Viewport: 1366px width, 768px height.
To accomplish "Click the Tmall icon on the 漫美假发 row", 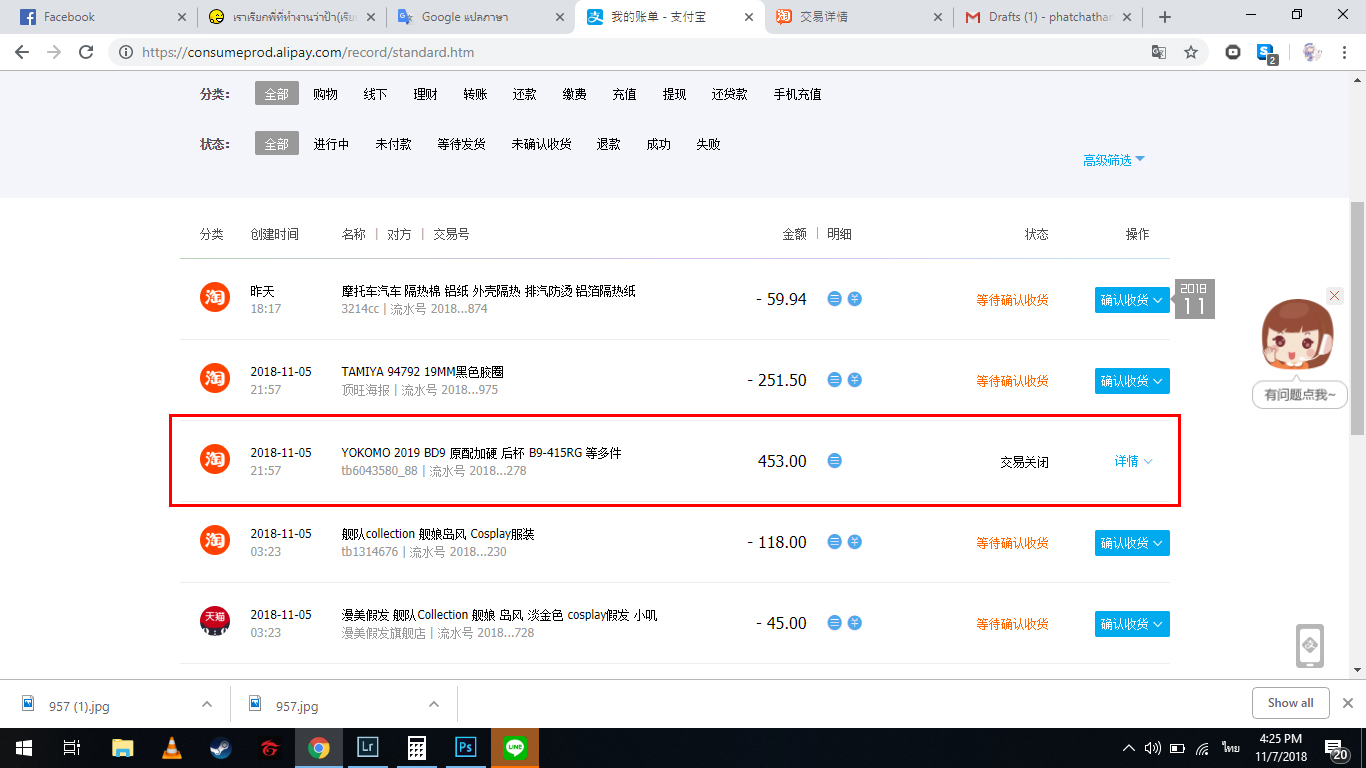I will [x=215, y=621].
